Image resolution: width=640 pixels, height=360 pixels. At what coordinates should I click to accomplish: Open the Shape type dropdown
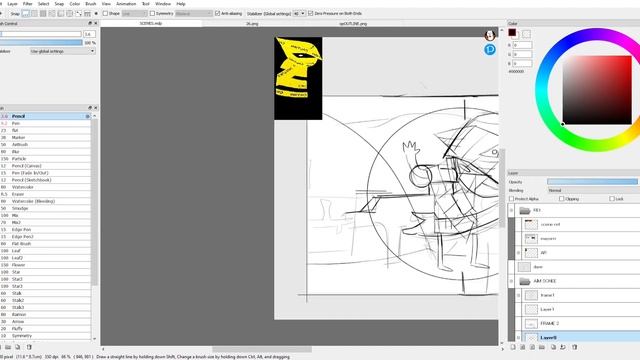click(135, 13)
